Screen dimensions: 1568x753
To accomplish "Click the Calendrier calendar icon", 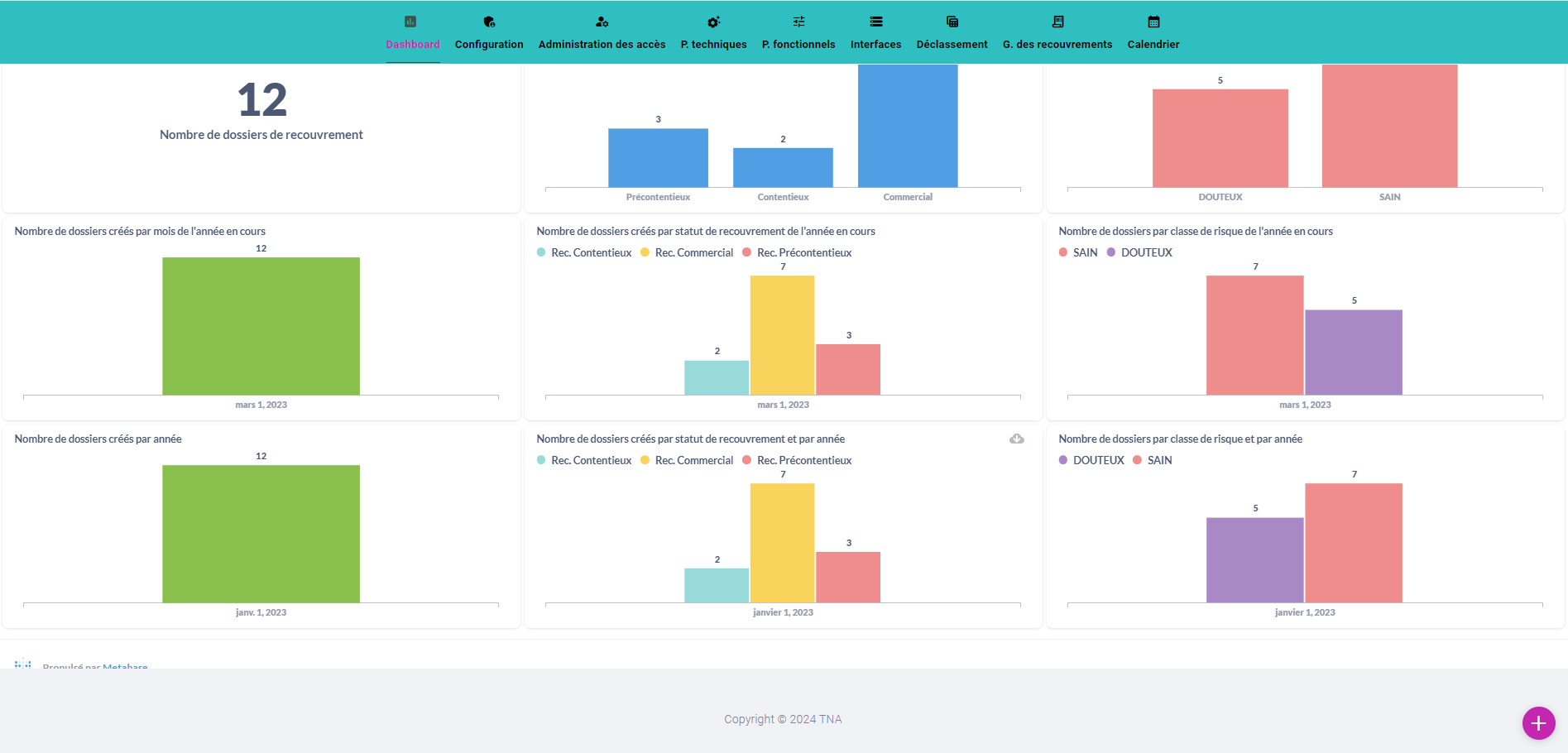I will 1153,22.
